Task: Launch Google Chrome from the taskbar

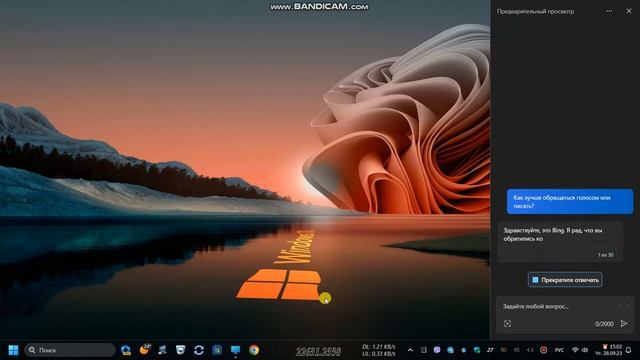Action: click(254, 350)
